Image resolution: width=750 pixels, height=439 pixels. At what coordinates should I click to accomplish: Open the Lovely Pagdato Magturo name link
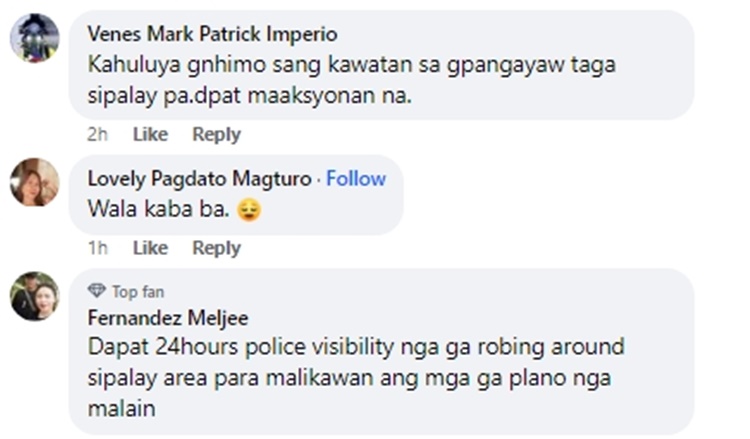pyautogui.click(x=199, y=179)
